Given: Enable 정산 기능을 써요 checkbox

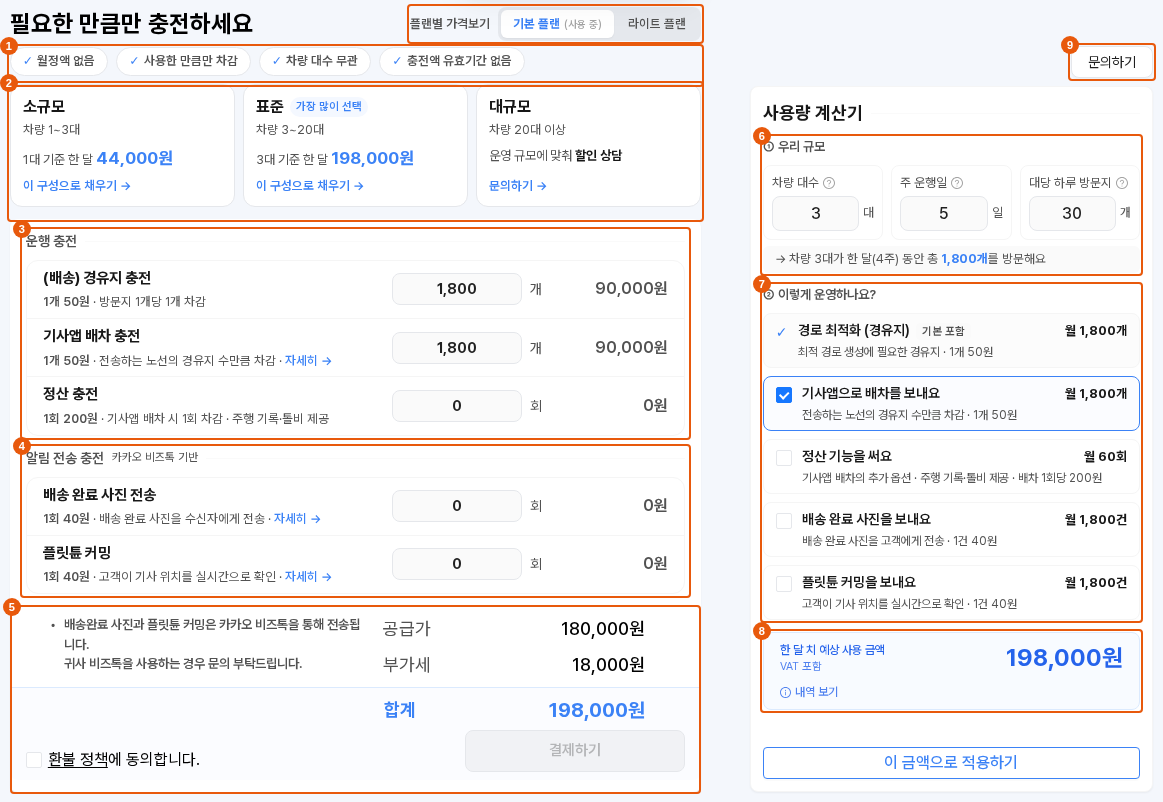Looking at the screenshot, I should (784, 458).
